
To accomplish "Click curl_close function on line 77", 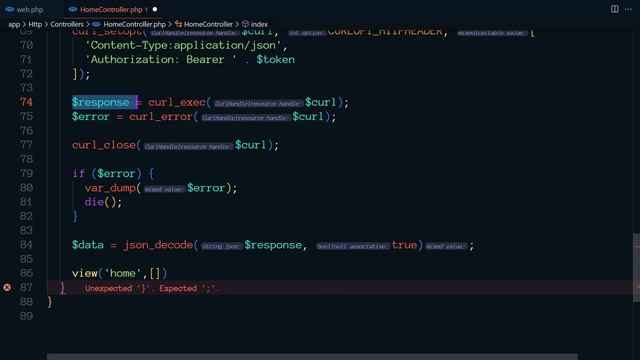I will click(104, 145).
